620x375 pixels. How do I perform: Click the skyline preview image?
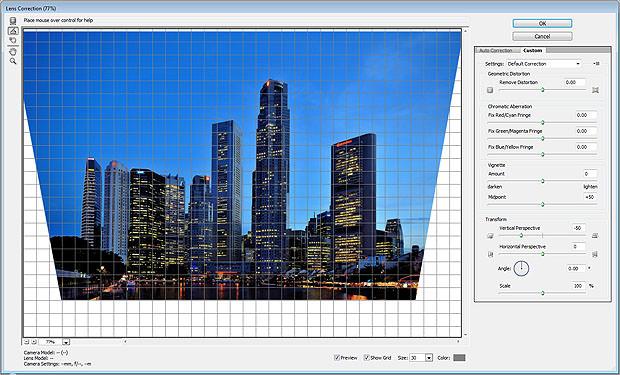(242, 165)
